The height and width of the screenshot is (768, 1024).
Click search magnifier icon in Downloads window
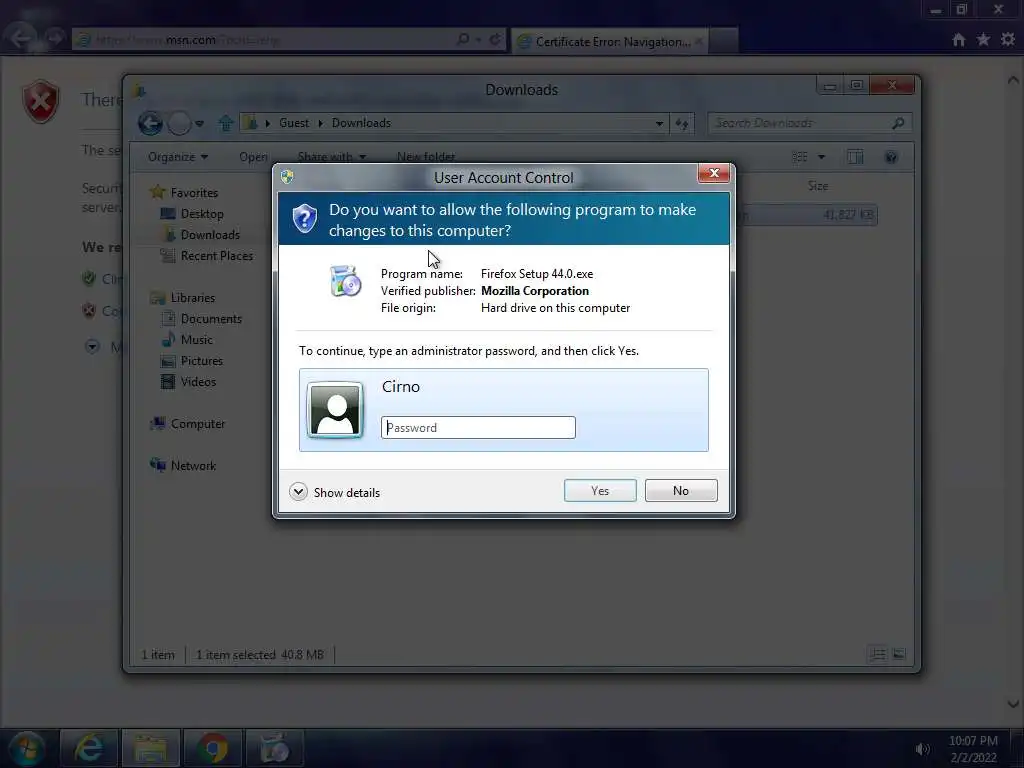coord(899,123)
